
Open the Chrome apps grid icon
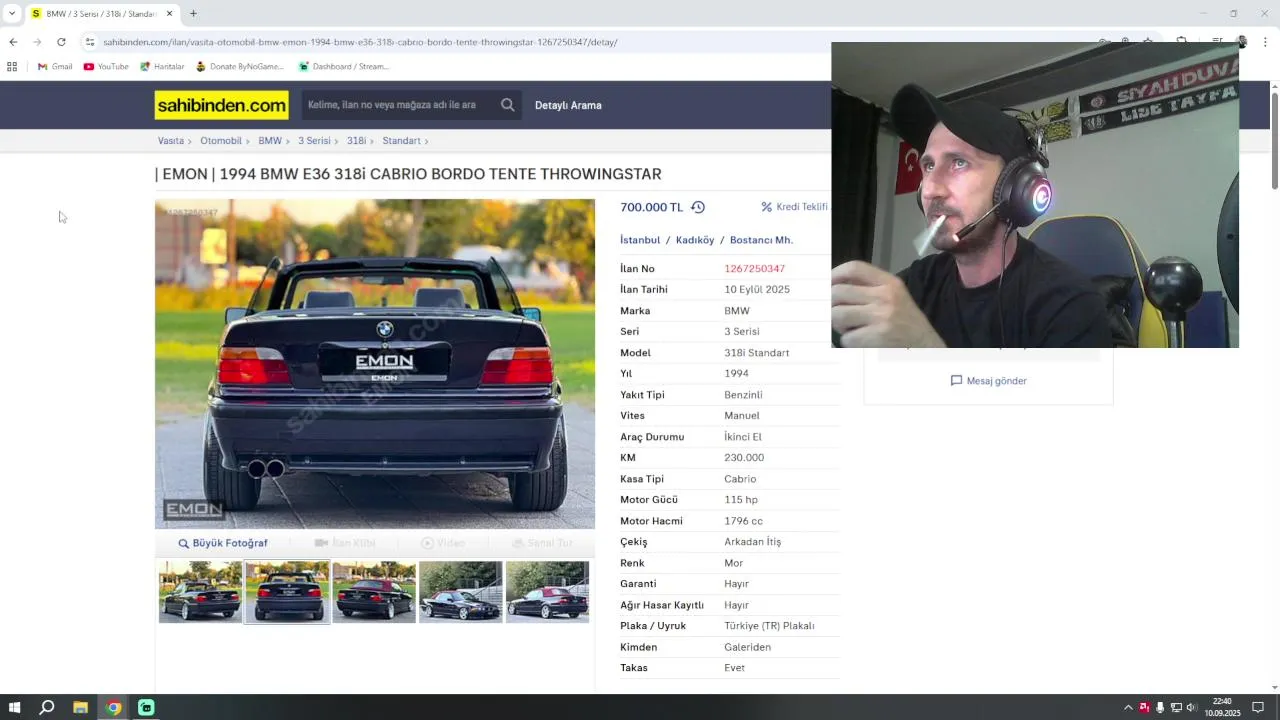[12, 67]
